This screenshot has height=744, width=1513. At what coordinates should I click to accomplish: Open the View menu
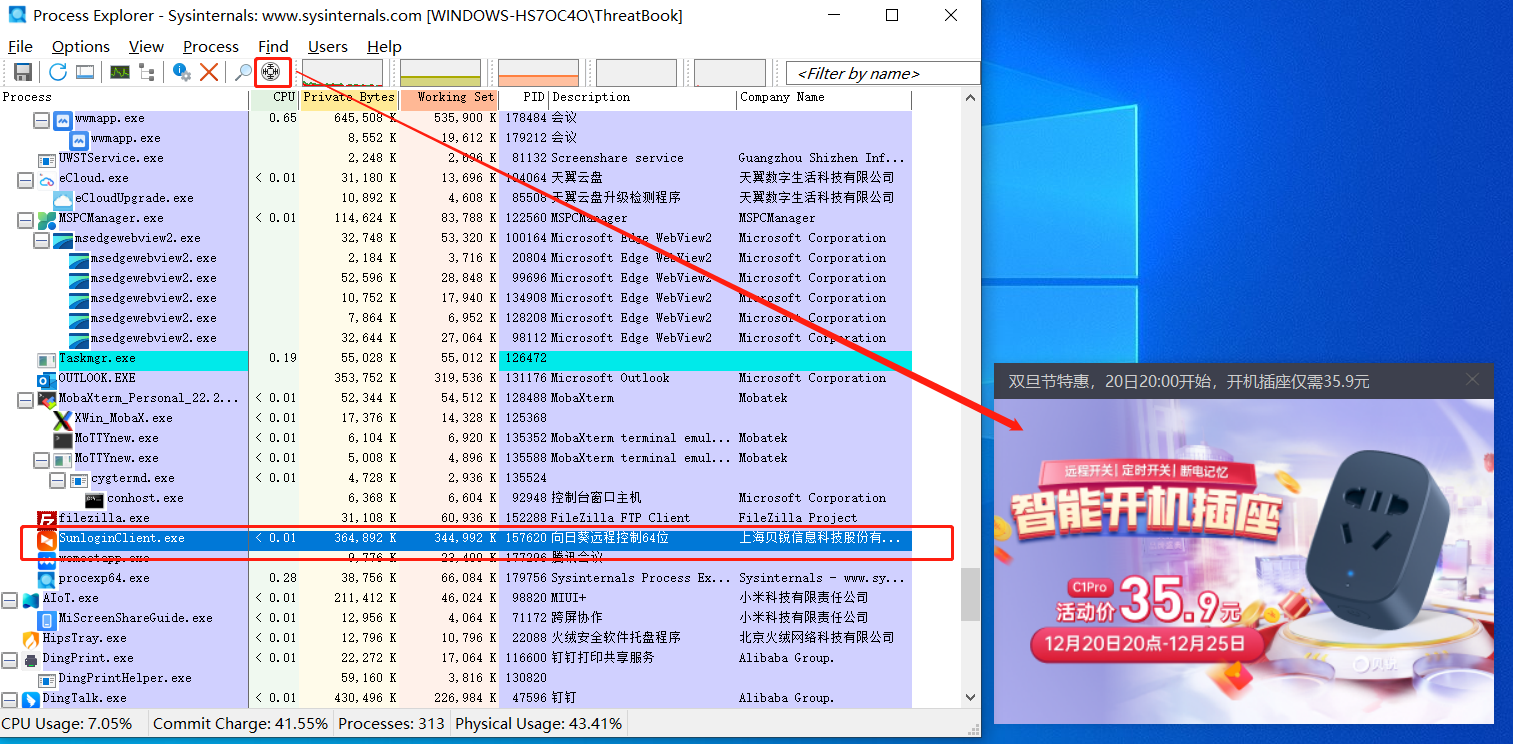[x=146, y=46]
